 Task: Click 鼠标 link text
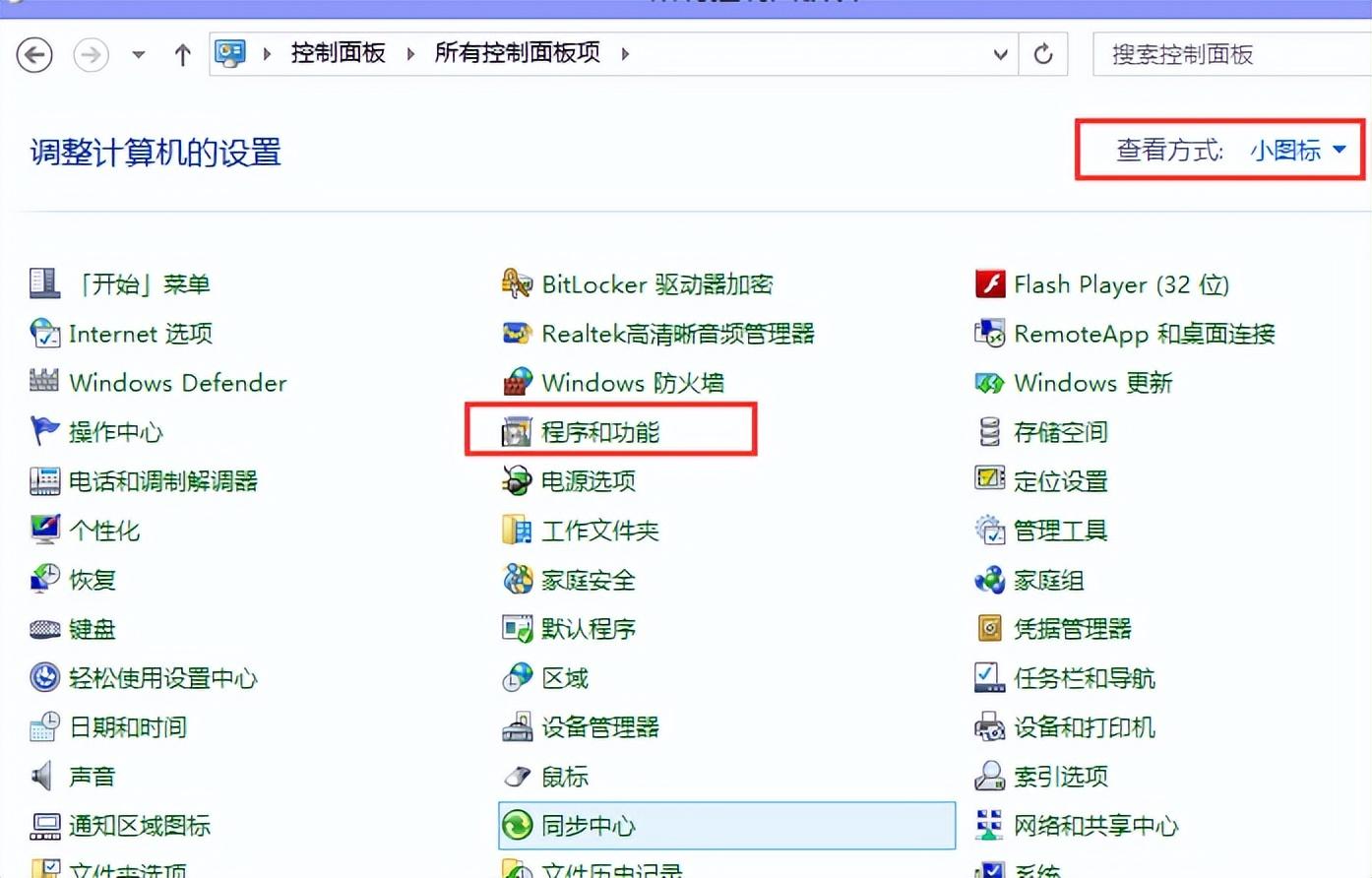(565, 777)
